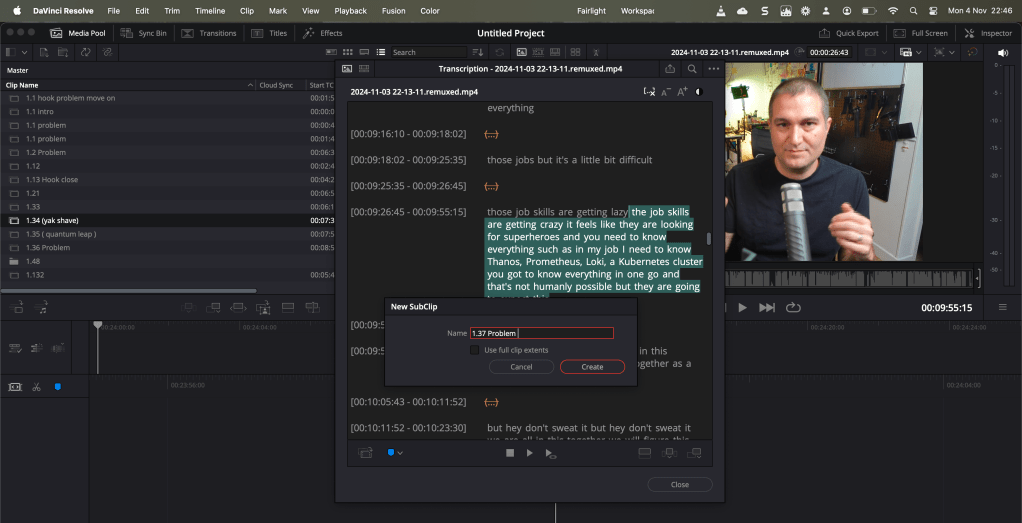
Task: Enable Use full clip extents checkbox
Action: [474, 350]
